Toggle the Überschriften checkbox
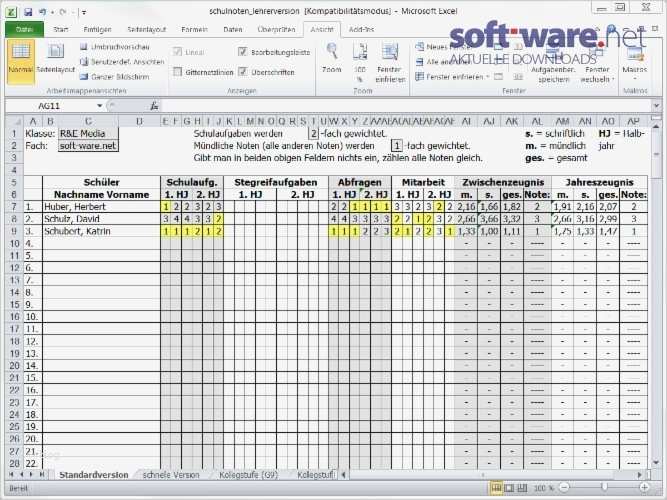Image resolution: width=667 pixels, height=500 pixels. point(242,72)
